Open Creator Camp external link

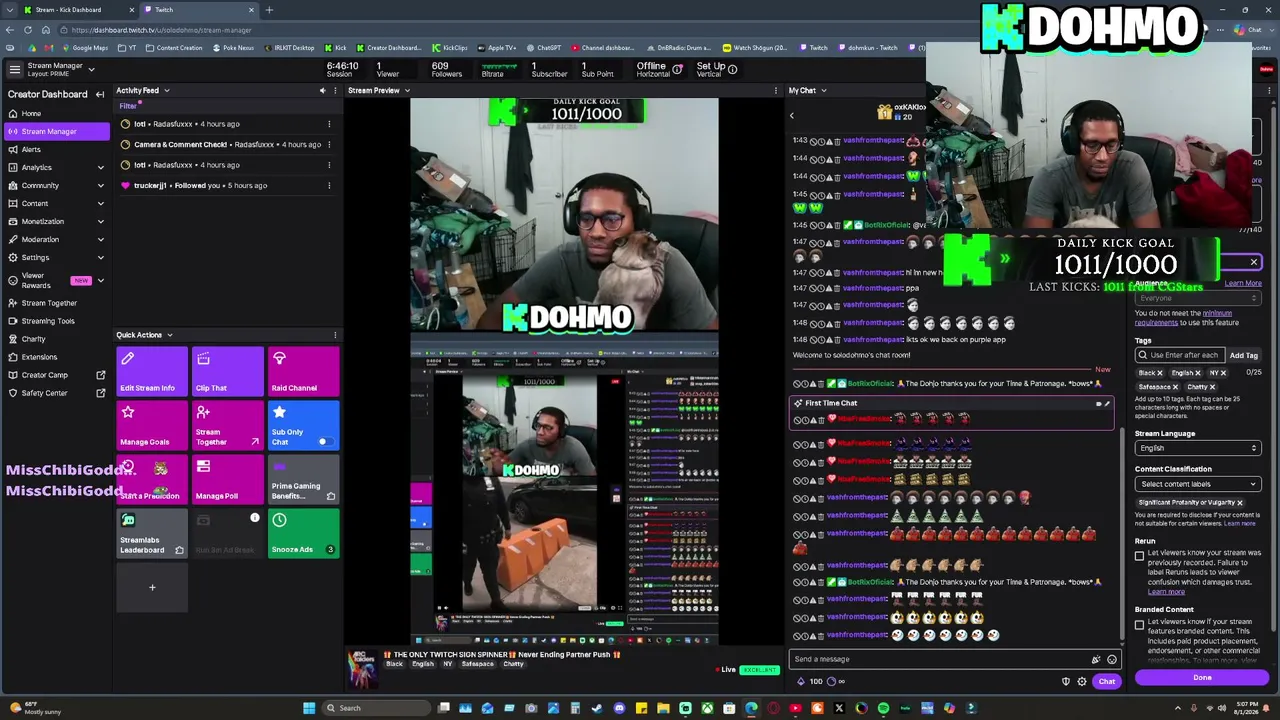tap(100, 375)
